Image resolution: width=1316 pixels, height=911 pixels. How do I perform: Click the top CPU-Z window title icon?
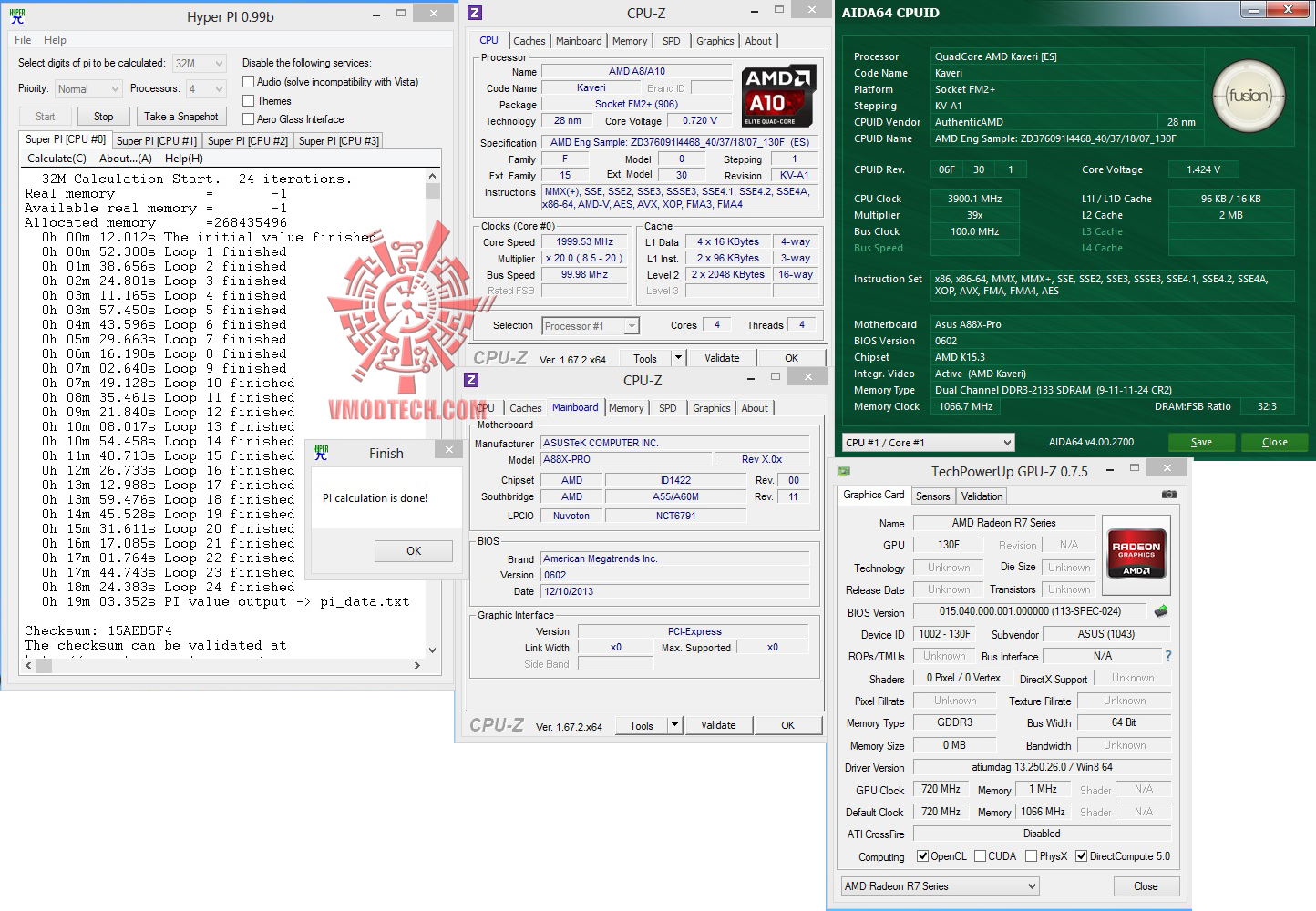[x=474, y=13]
